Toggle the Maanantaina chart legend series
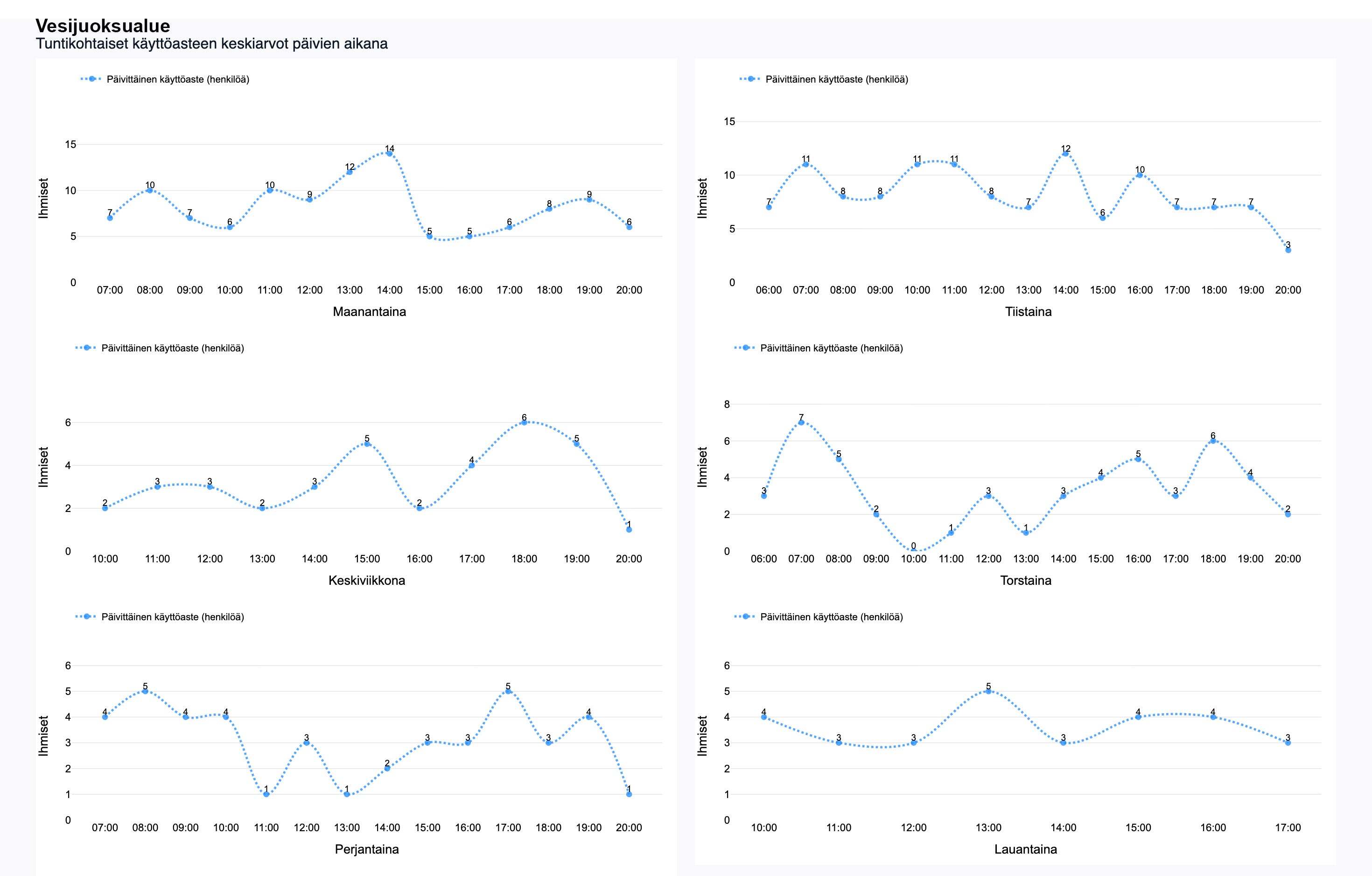Viewport: 1372px width, 876px height. [x=177, y=79]
